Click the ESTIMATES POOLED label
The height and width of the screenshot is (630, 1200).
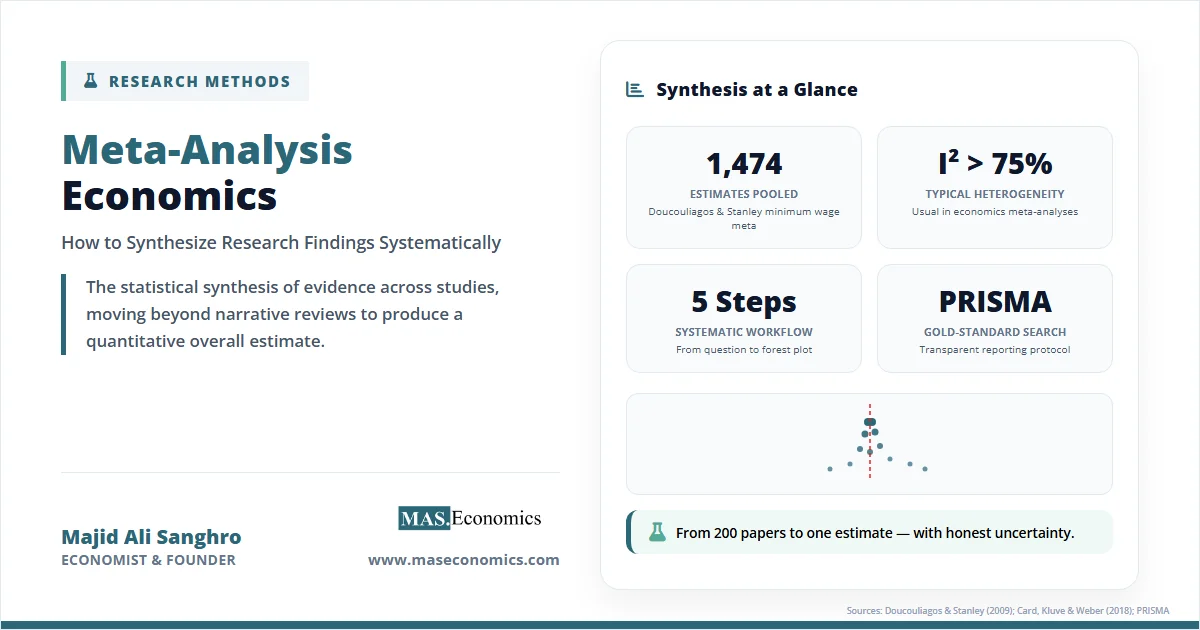pyautogui.click(x=744, y=194)
